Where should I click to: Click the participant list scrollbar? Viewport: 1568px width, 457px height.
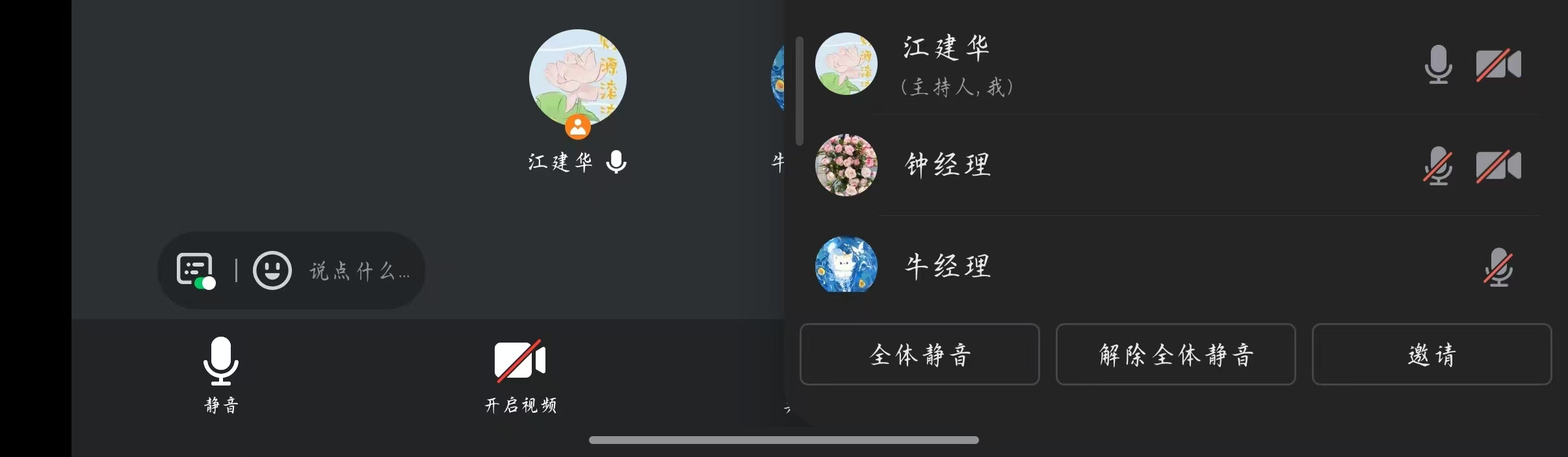pos(800,91)
